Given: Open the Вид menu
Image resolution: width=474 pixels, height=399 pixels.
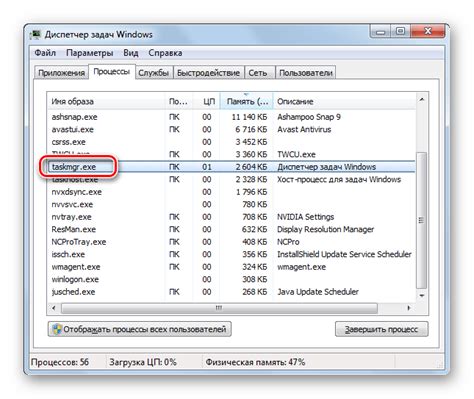Looking at the screenshot, I should coord(131,53).
